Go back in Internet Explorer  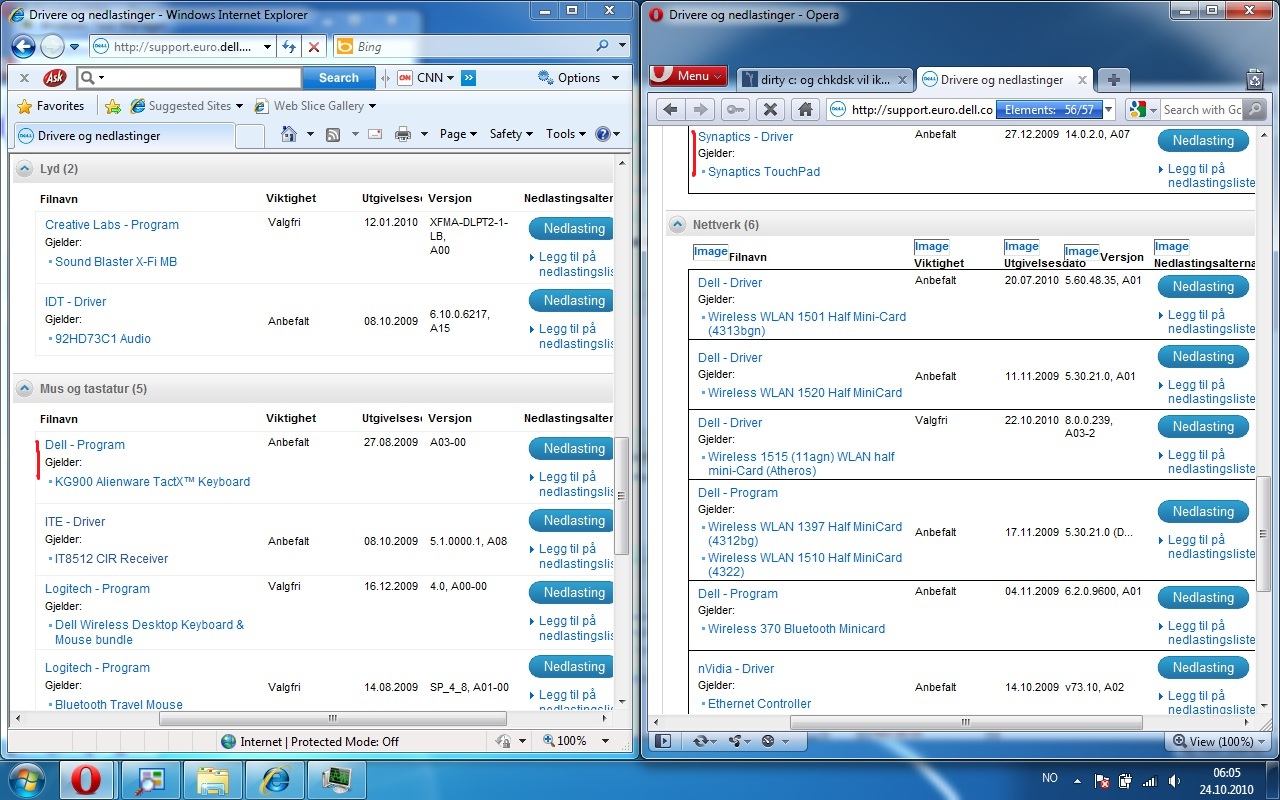(x=24, y=46)
